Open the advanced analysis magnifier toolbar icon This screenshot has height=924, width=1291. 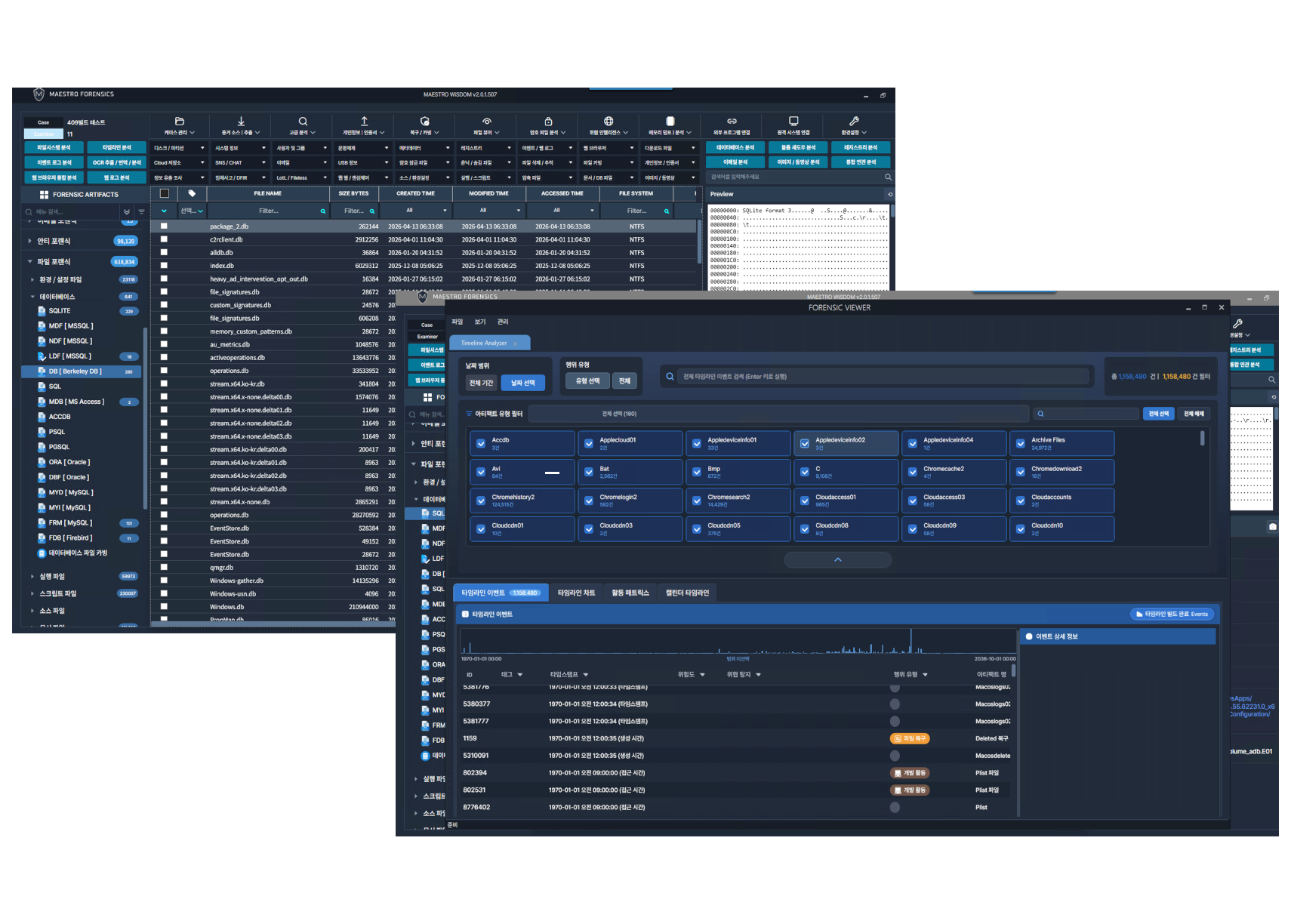(x=303, y=121)
